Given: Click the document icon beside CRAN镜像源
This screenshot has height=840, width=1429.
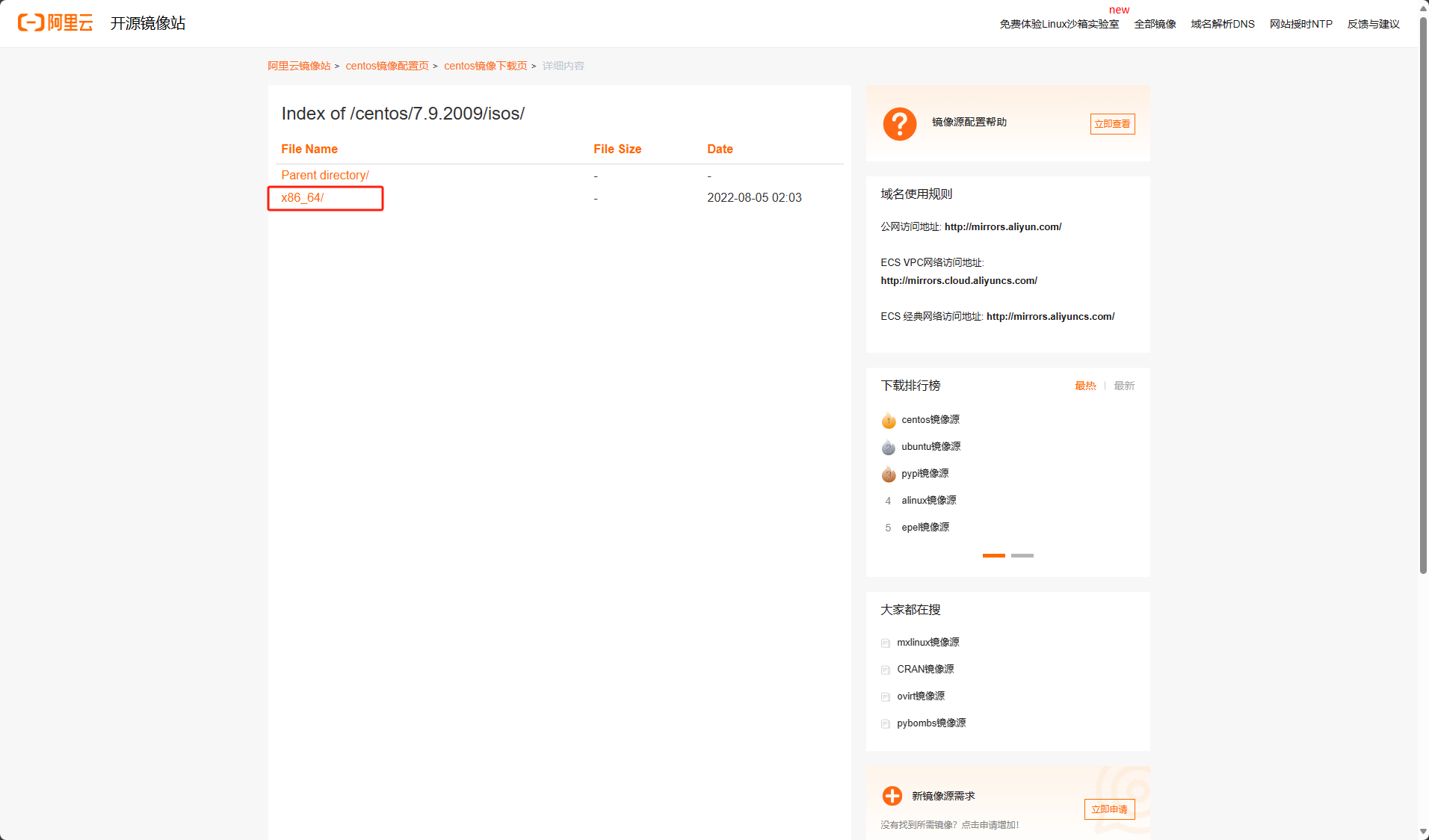Looking at the screenshot, I should coord(885,670).
